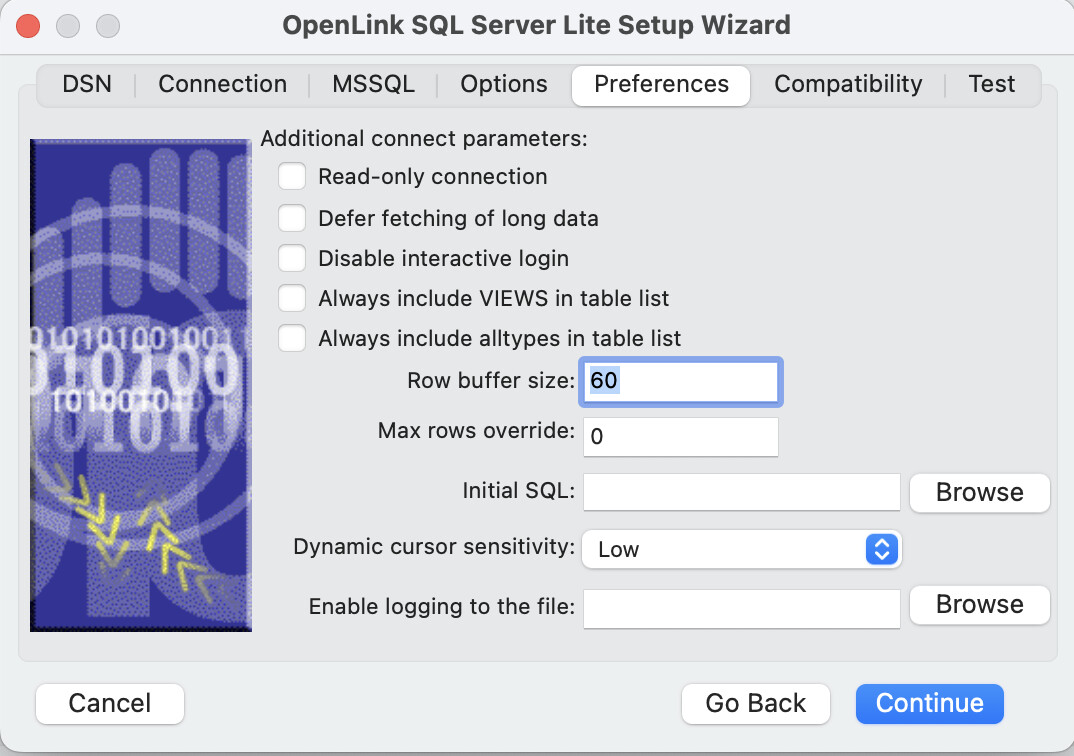Select the MSSQL tab
This screenshot has height=756, width=1074.
pos(373,85)
